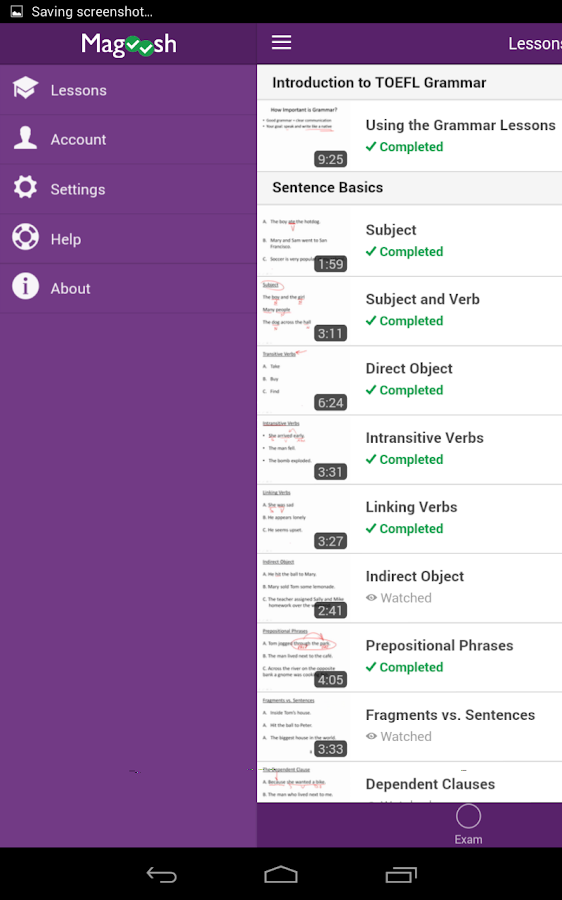The image size is (562, 900).
Task: Tap the Android back arrow
Action: 161,875
